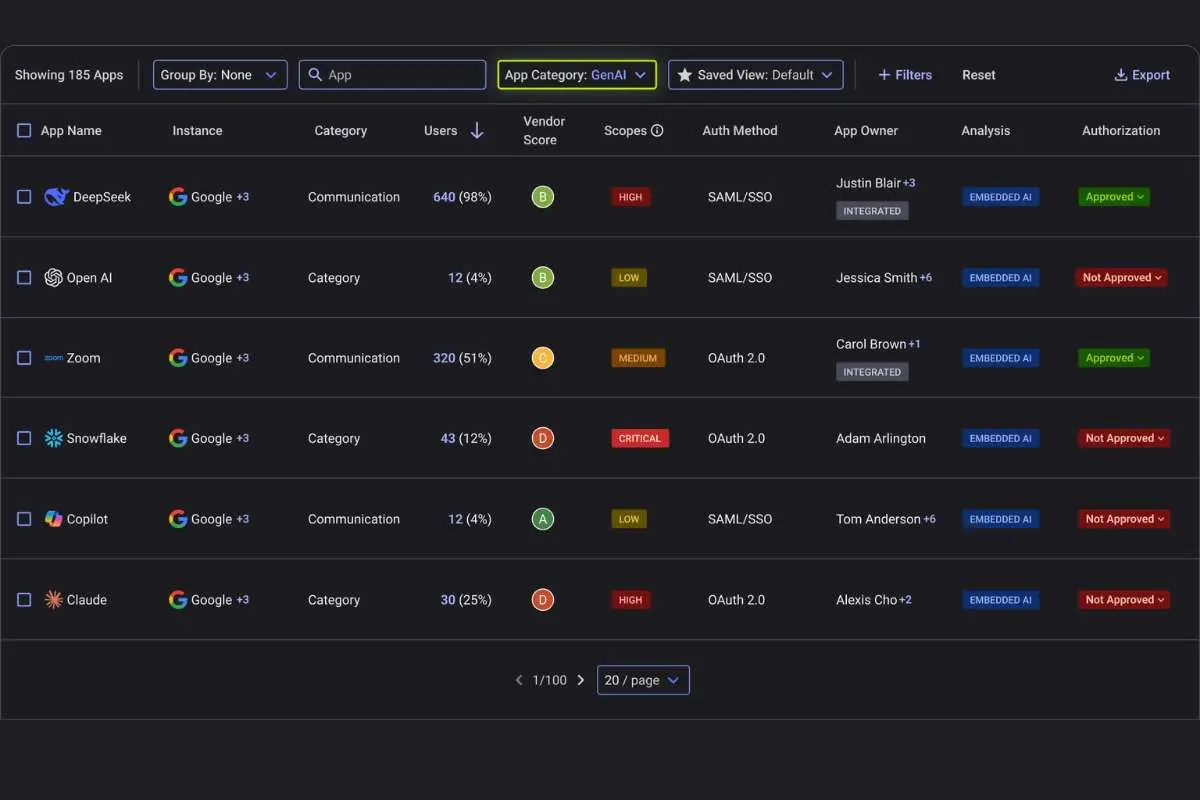This screenshot has height=800, width=1200.
Task: Click Open AI vendor score B badge
Action: 542,278
